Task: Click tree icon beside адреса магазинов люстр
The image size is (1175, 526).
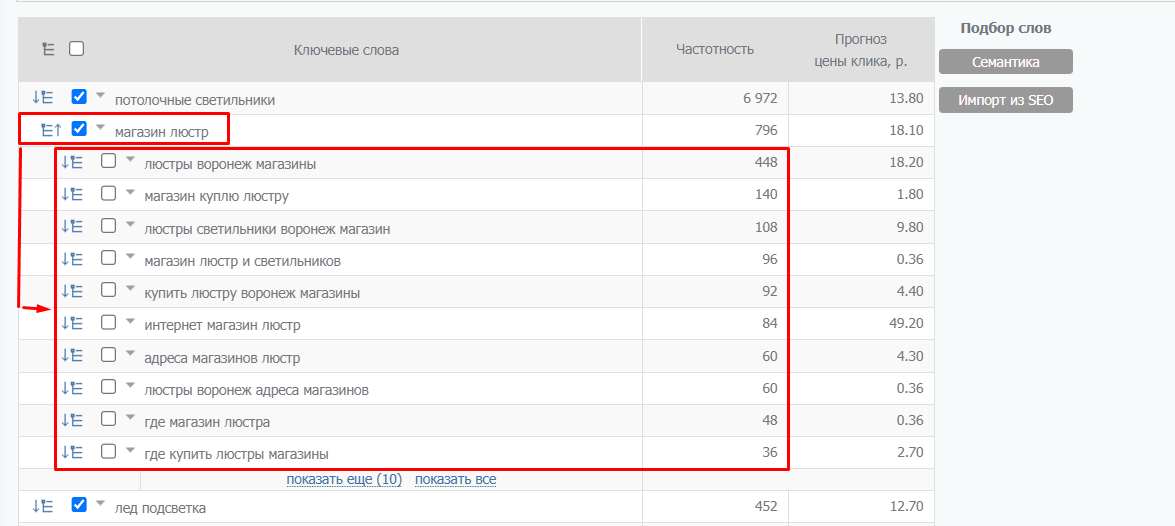Action: click(x=71, y=355)
